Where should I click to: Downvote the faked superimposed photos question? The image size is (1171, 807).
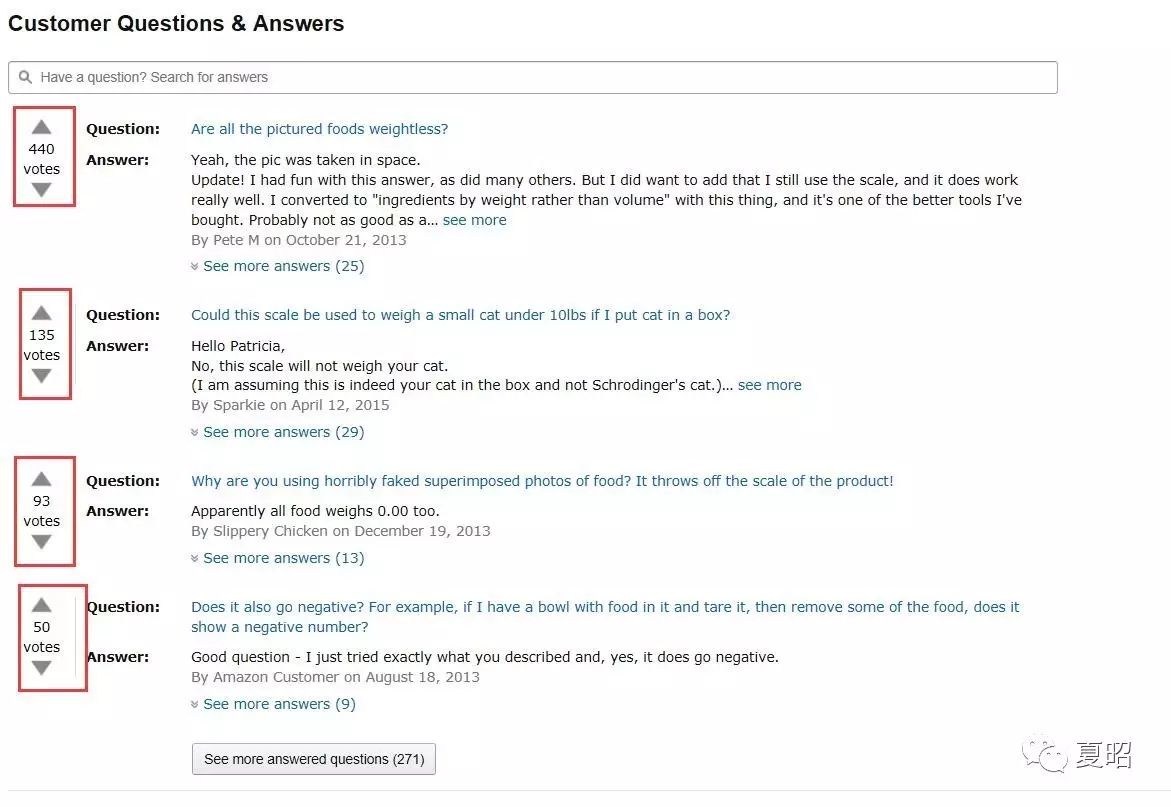[41, 542]
